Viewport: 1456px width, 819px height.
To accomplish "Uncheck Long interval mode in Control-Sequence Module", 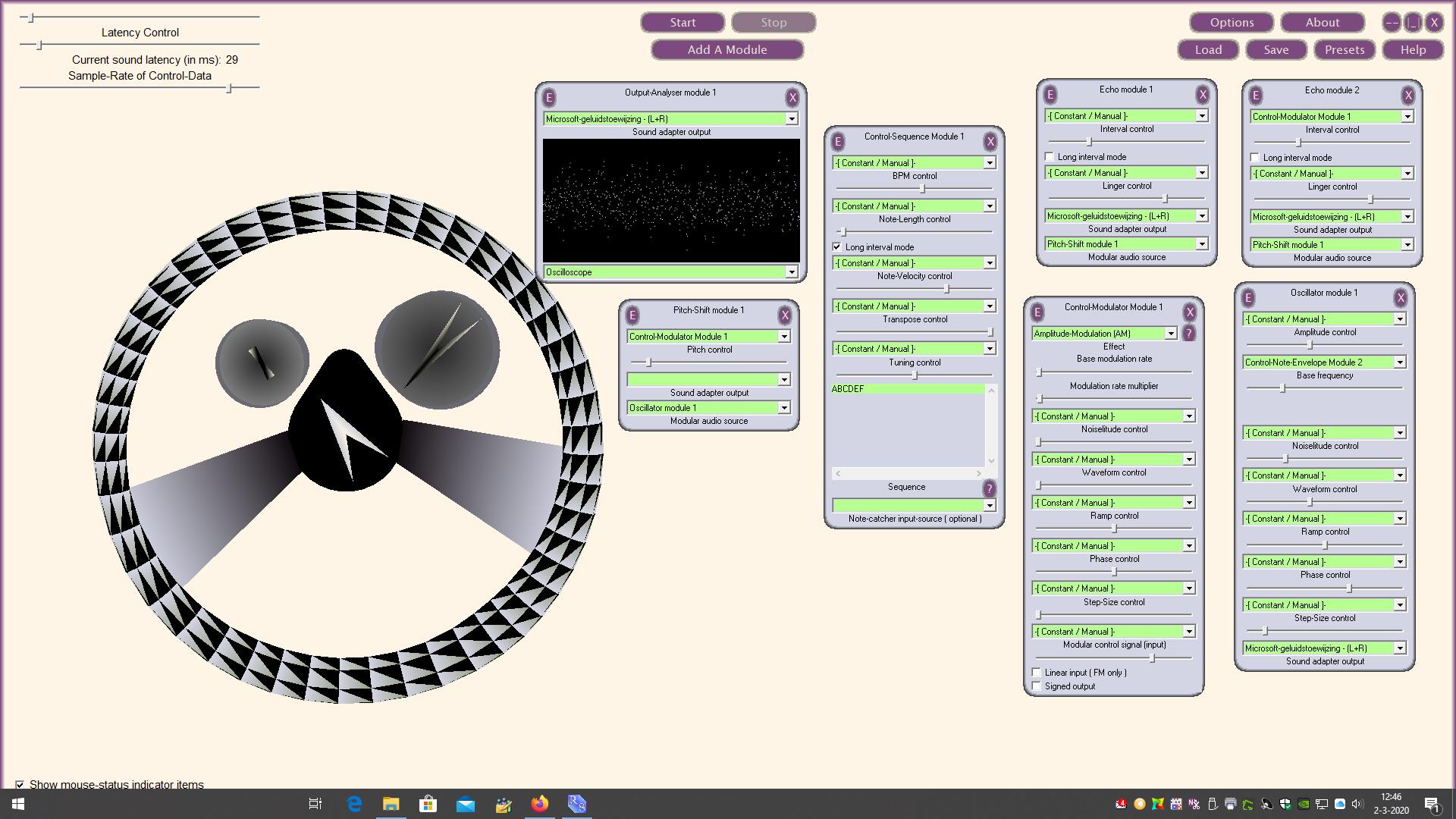I will coord(836,247).
